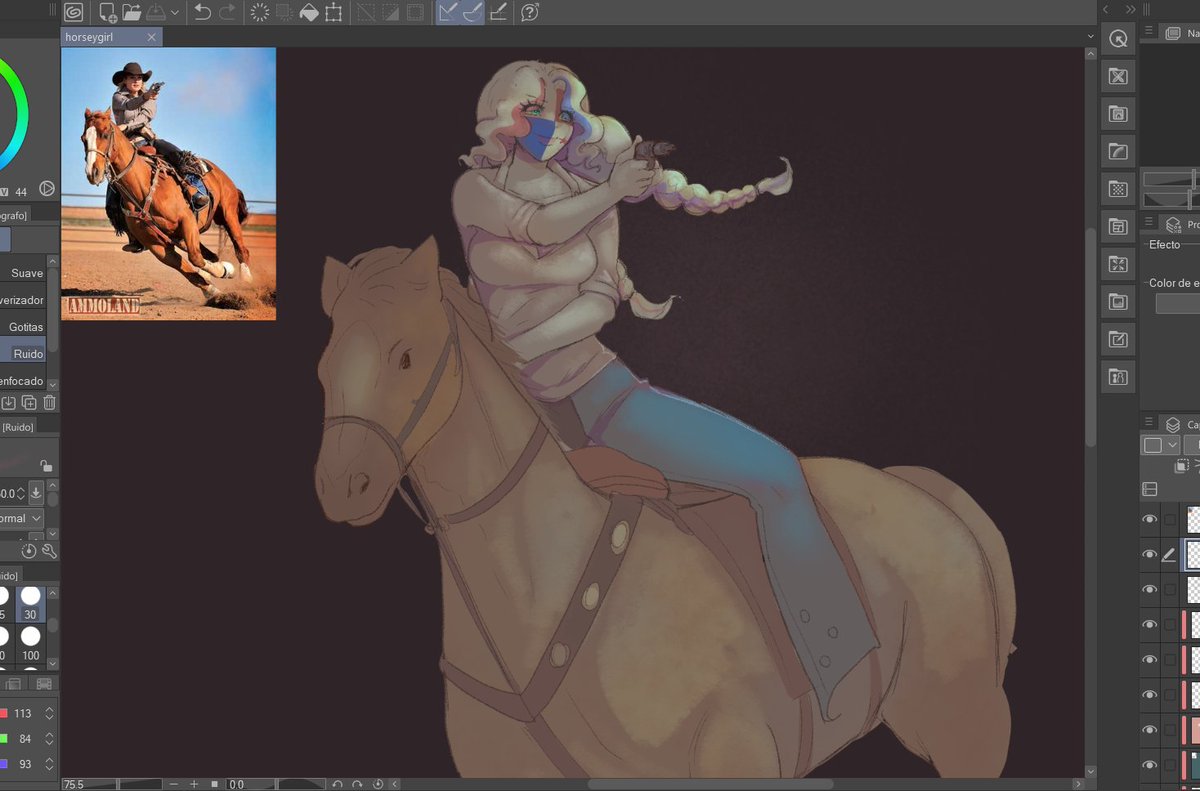The image size is (1200, 791).
Task: Click Invert selected area icon
Action: [x=390, y=12]
